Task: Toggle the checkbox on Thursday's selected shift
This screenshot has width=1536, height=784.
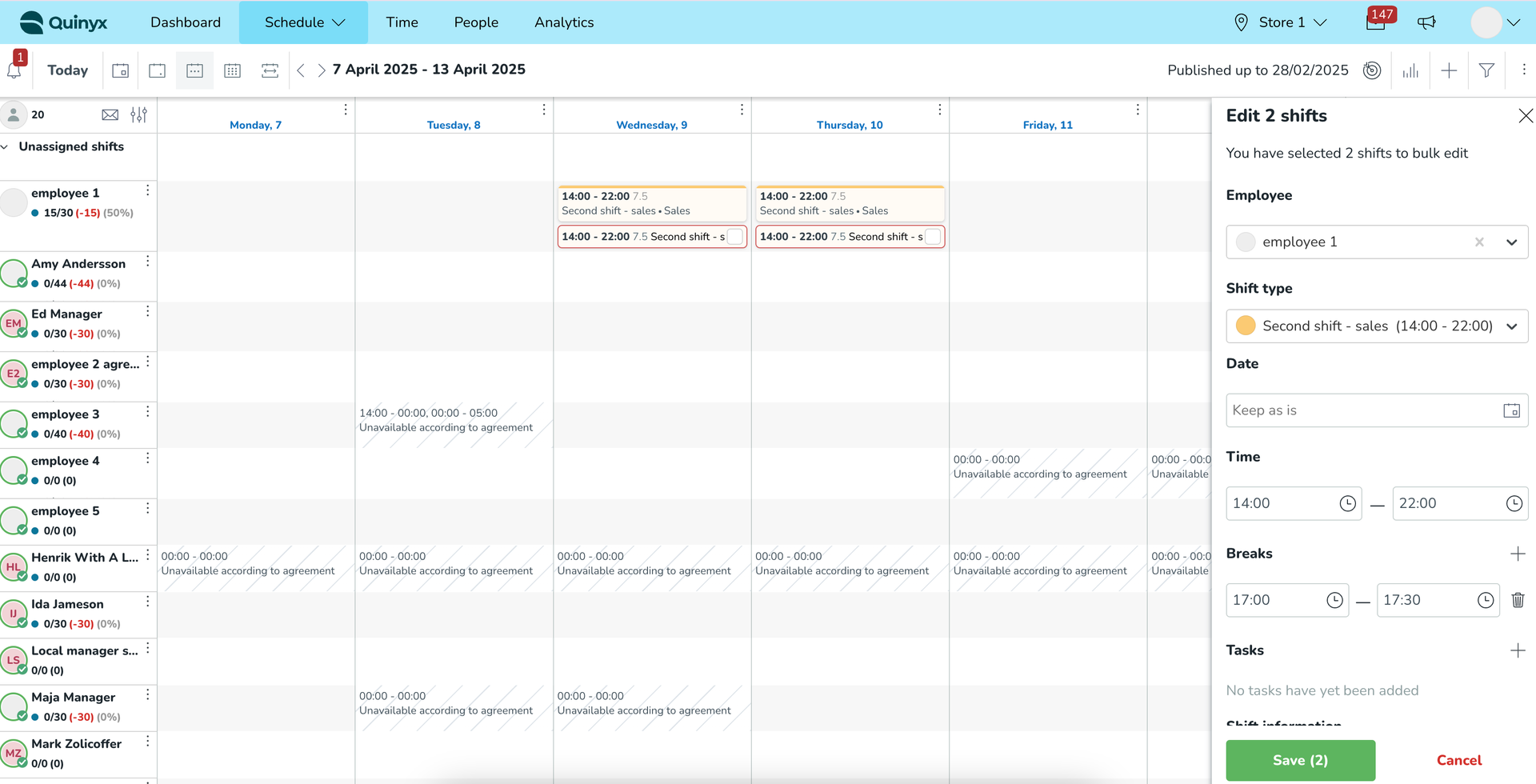Action: click(933, 237)
